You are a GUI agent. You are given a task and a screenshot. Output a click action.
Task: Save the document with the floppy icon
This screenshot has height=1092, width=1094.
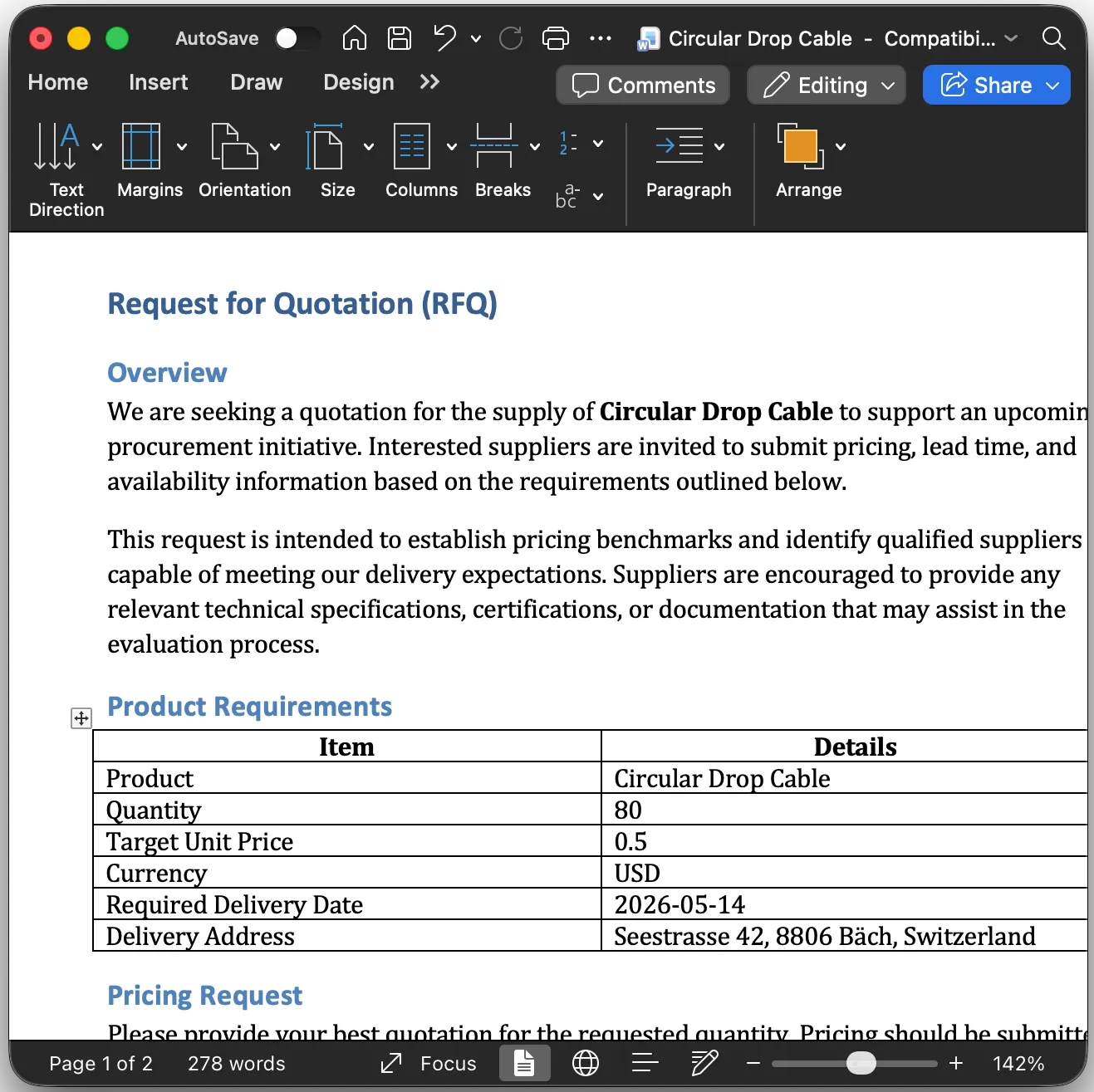click(x=400, y=38)
